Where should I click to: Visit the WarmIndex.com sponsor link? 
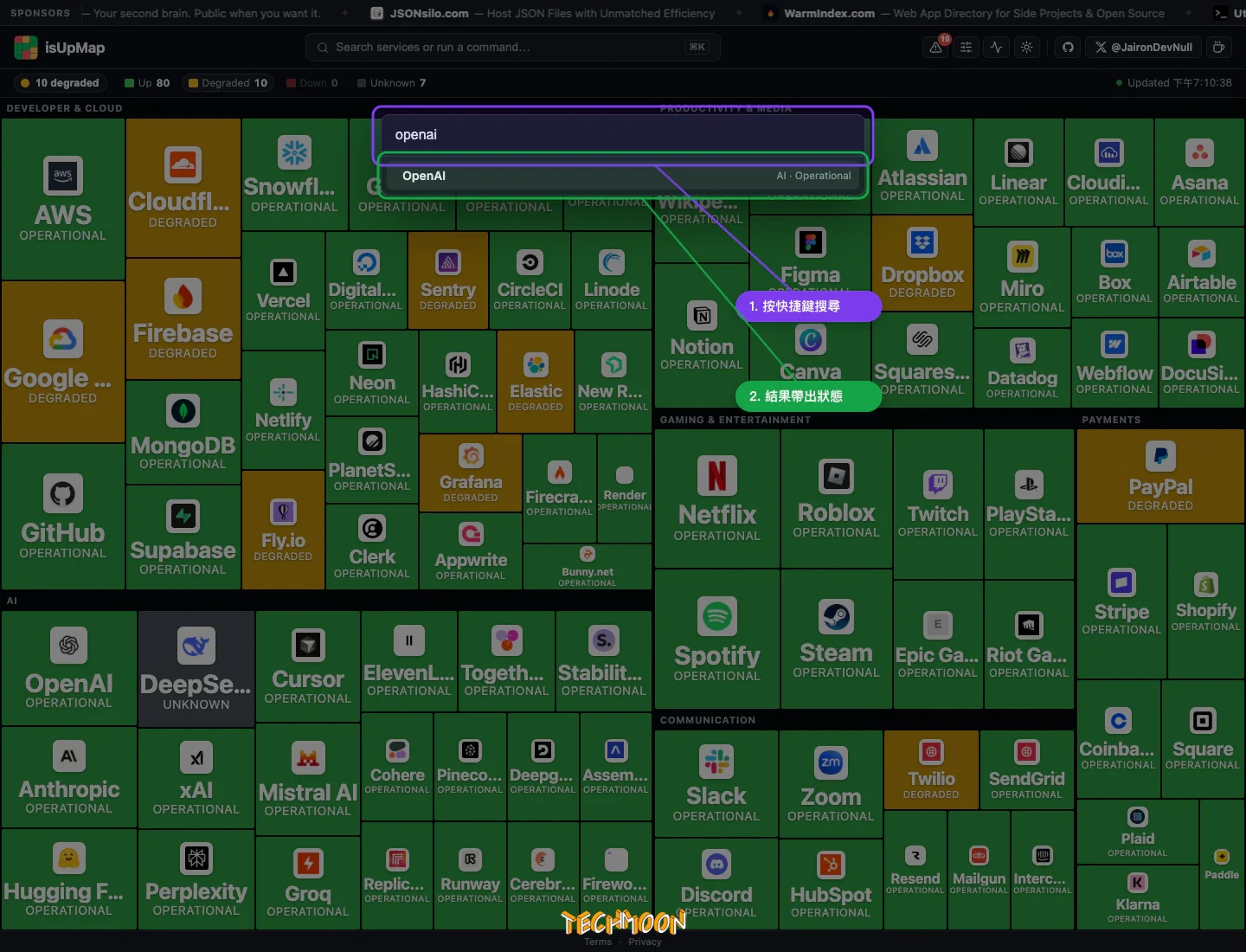click(x=966, y=13)
